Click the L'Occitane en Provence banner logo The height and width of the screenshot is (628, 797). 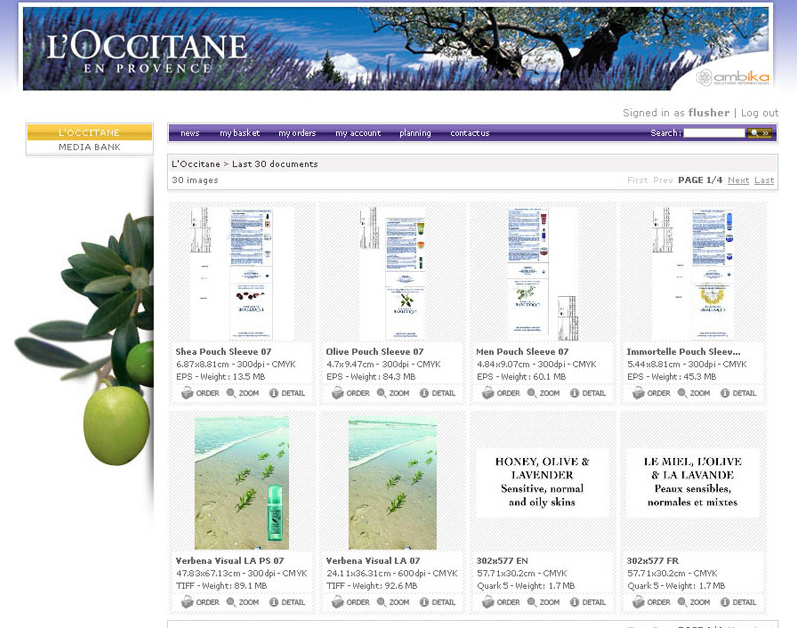[x=147, y=51]
